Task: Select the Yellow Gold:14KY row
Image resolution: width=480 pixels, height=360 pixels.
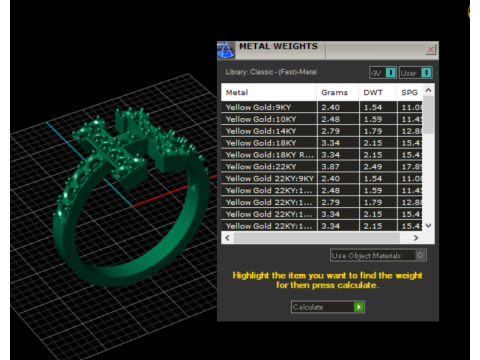Action: click(322, 131)
